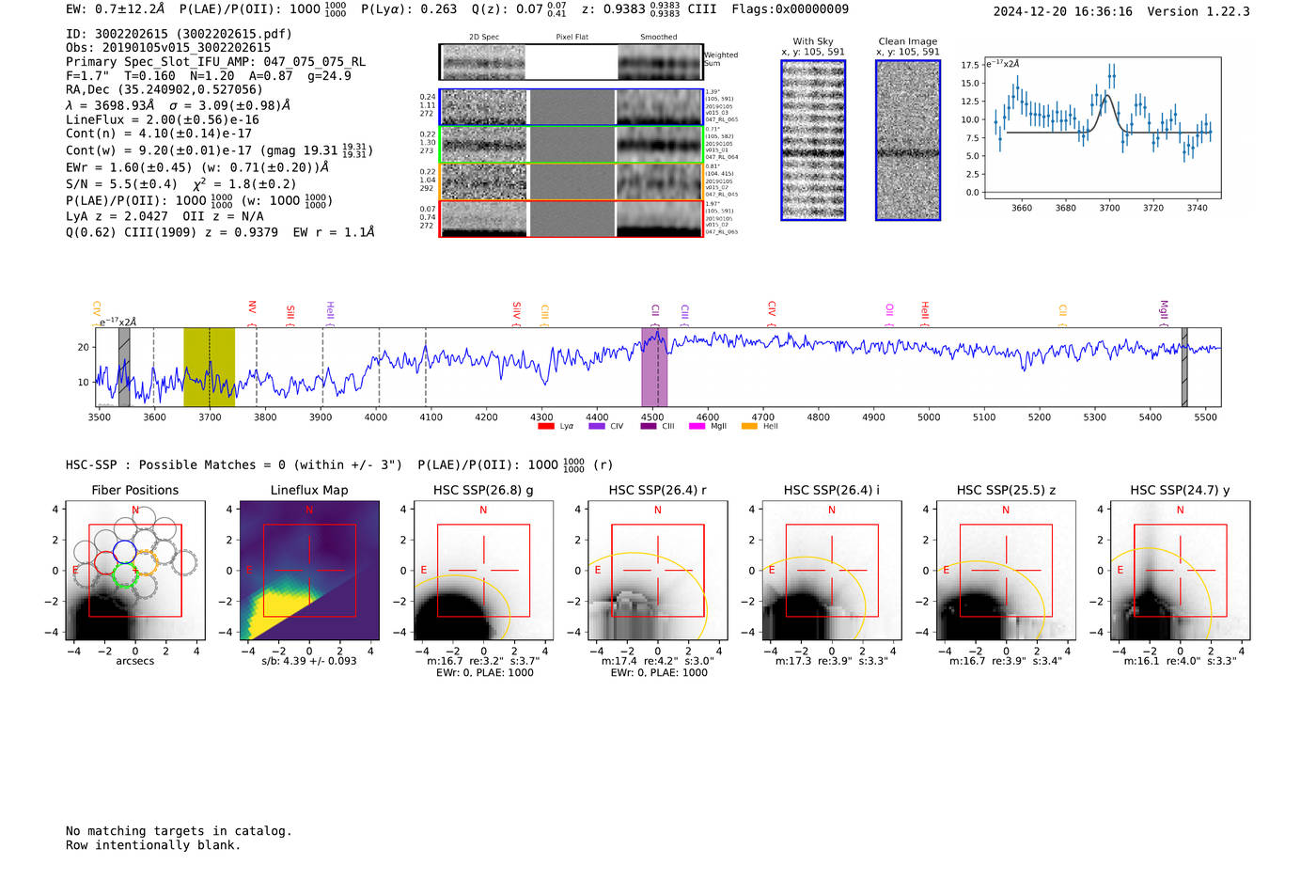Screen dimensions: 1316x896
Task: Click the HeII orange legend swatch
Action: point(749,427)
